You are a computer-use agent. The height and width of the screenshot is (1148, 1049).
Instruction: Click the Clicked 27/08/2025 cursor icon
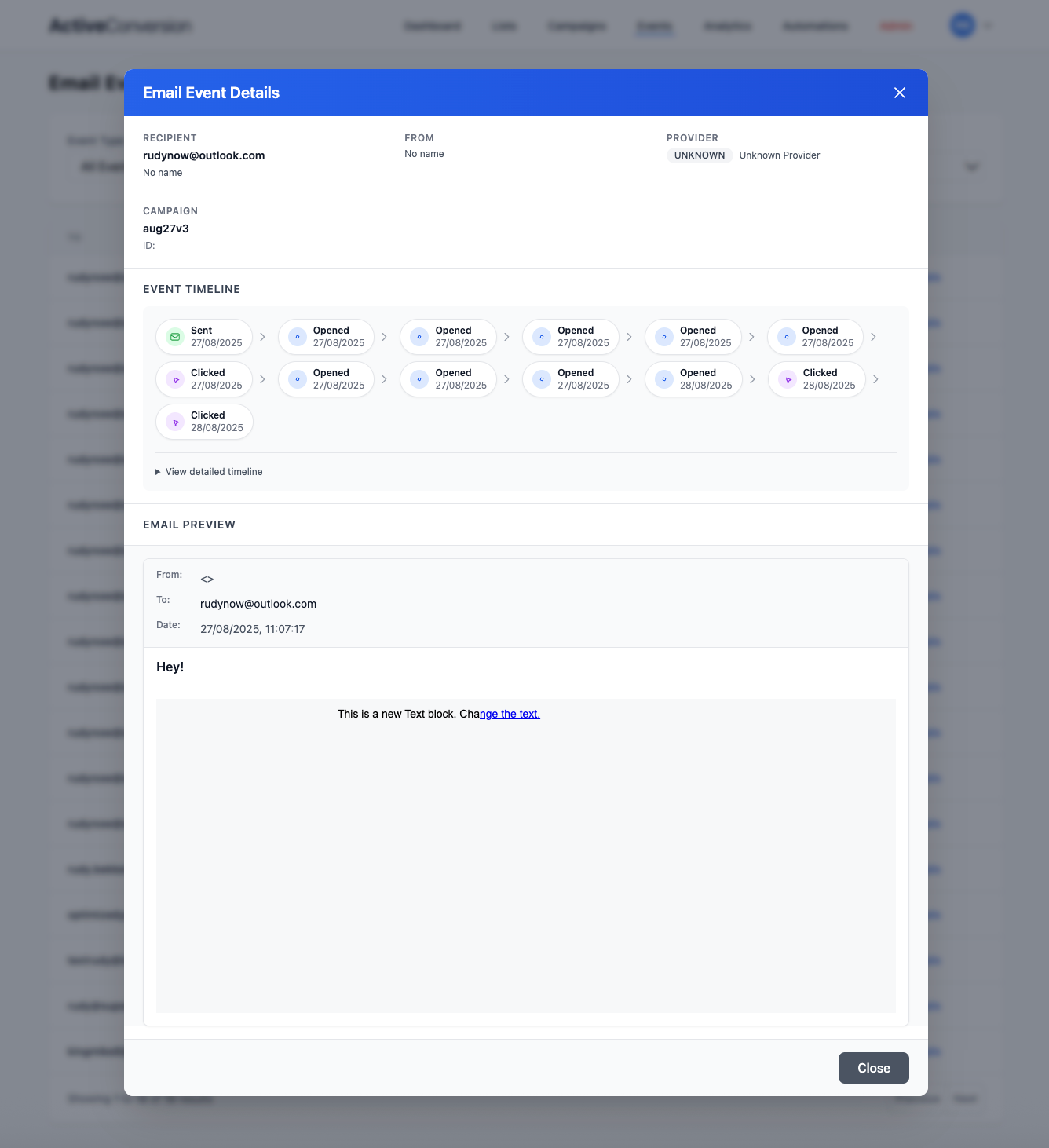[x=175, y=379]
